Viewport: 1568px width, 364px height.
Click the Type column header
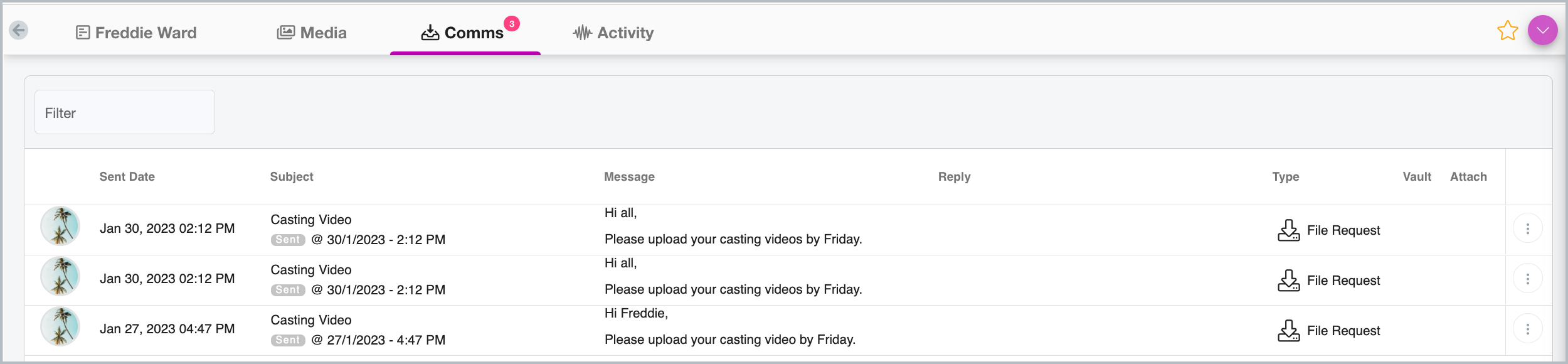point(1285,177)
